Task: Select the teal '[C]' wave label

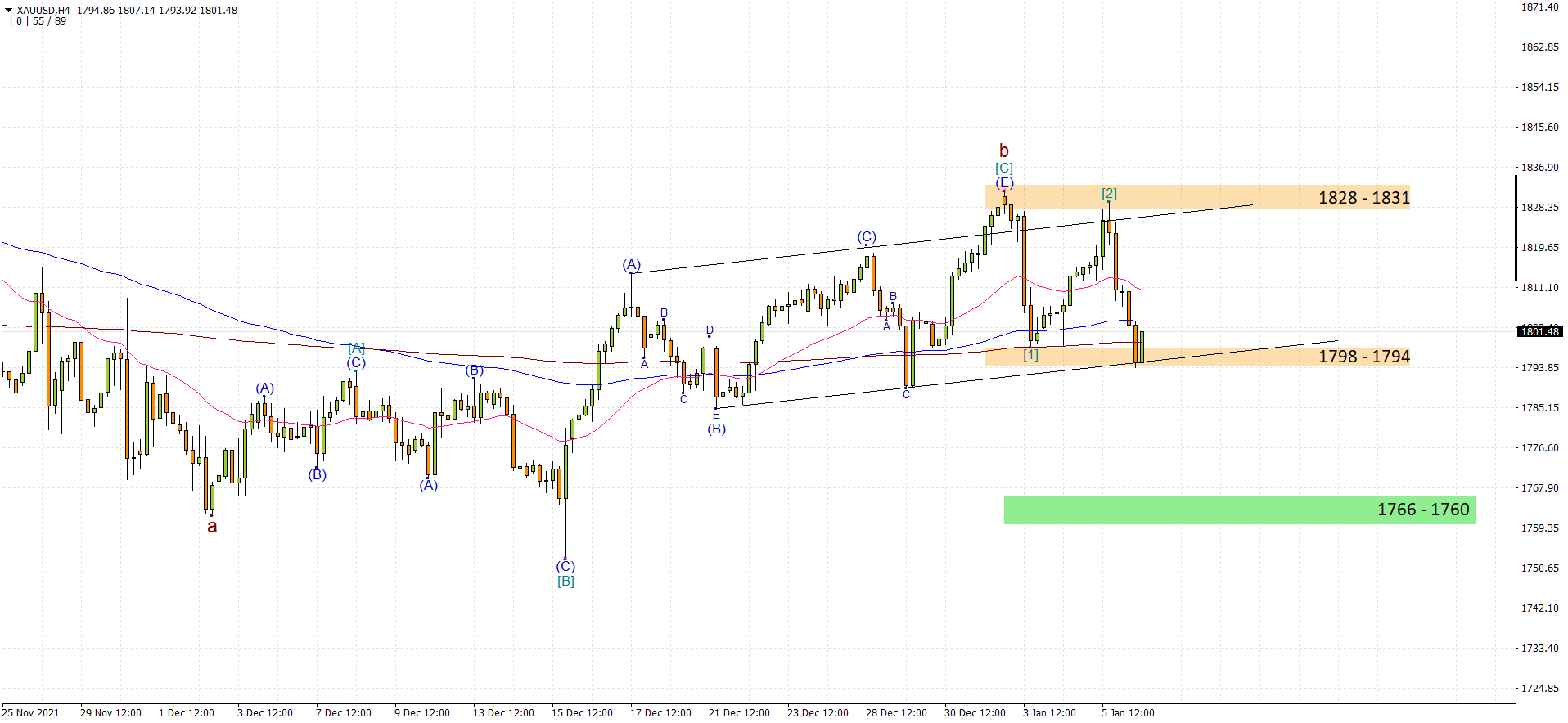Action: pyautogui.click(x=1003, y=168)
